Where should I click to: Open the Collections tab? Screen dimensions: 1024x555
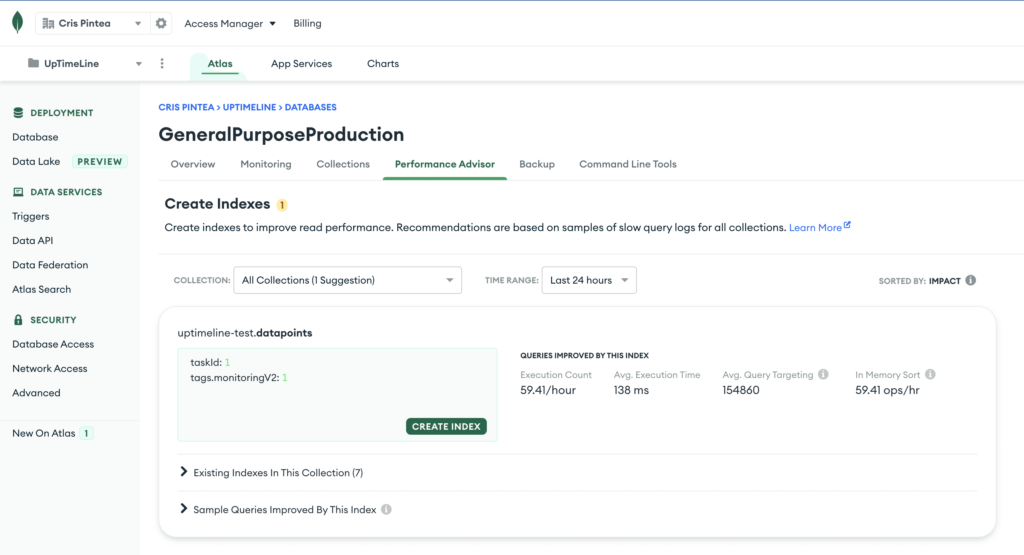click(343, 165)
